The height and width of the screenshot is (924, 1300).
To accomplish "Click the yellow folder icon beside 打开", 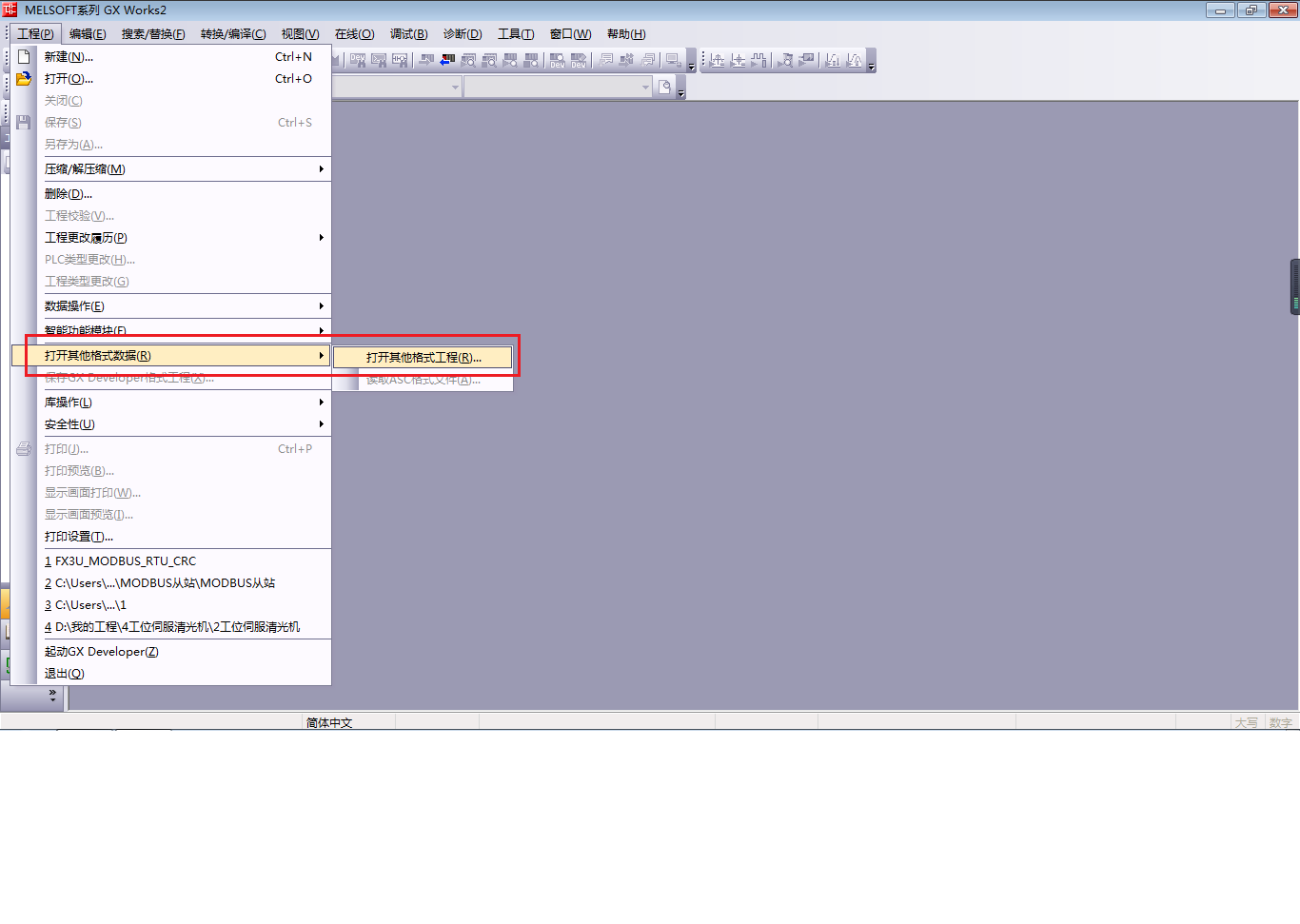I will (x=24, y=79).
